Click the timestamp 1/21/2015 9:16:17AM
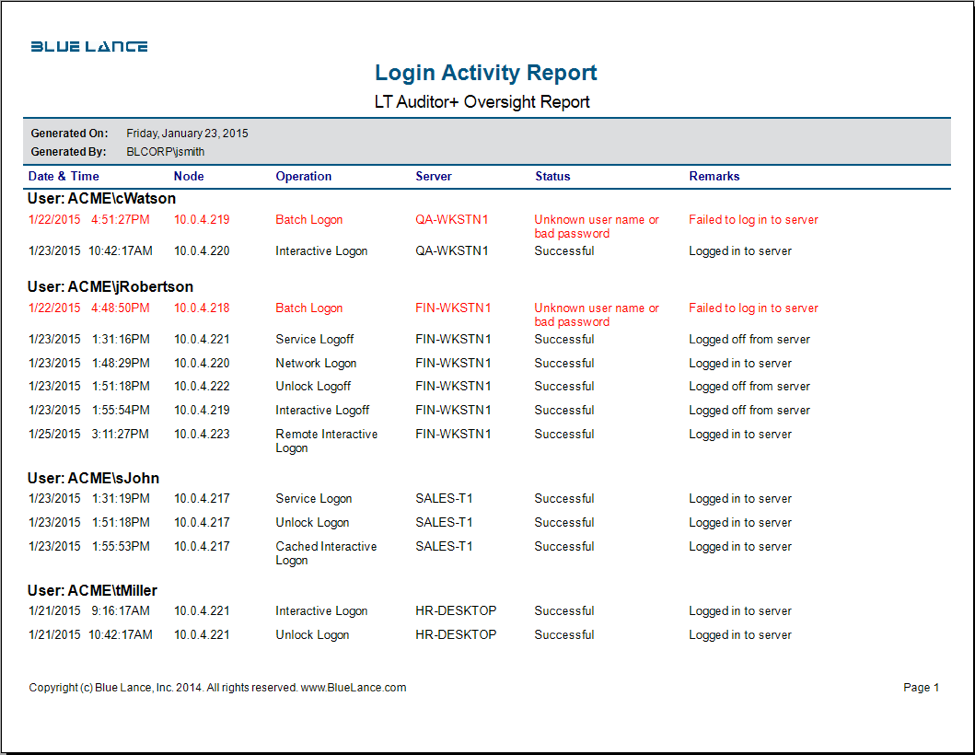Screen dimensions: 975x755 89,611
